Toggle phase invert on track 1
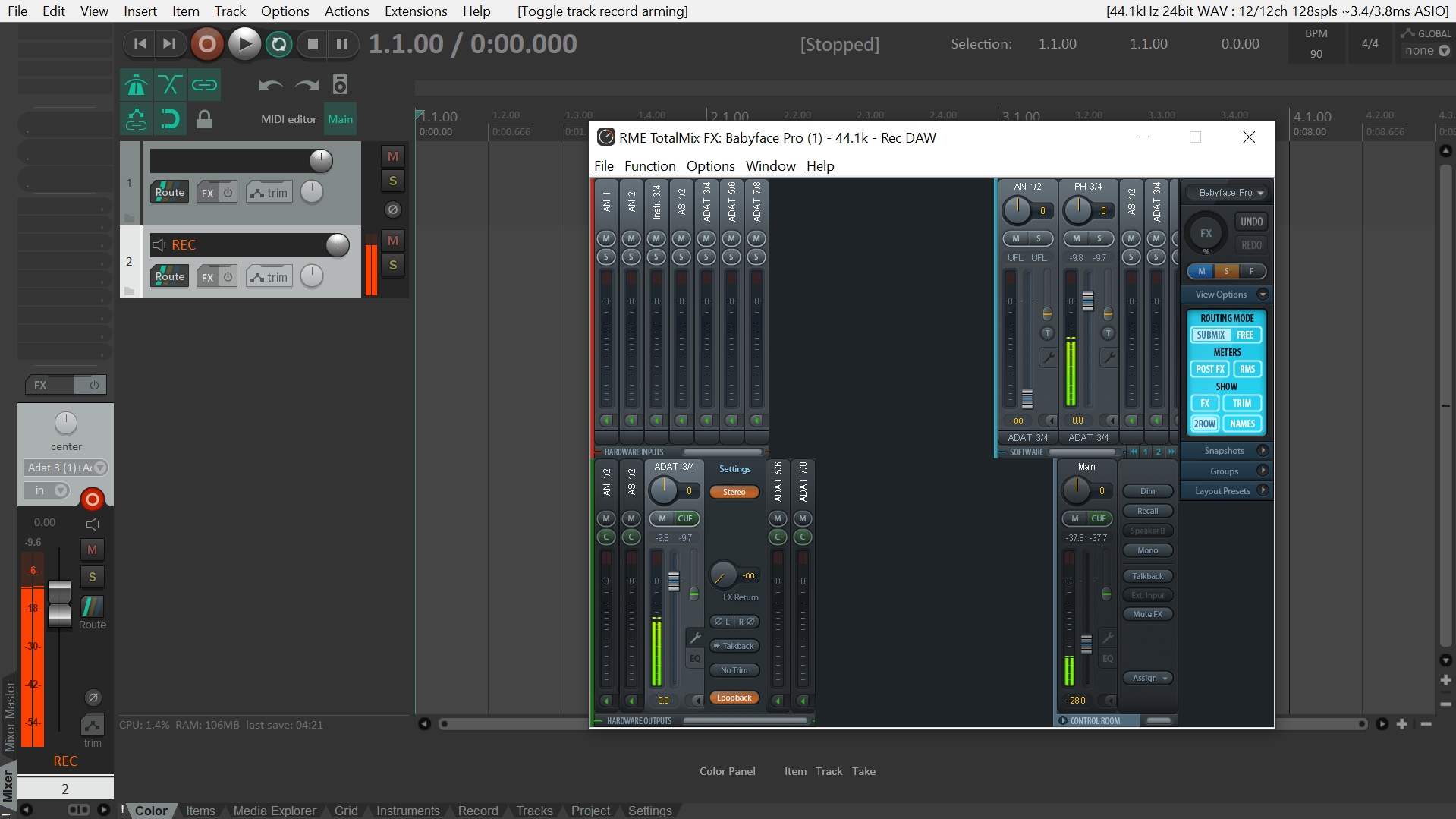This screenshot has height=819, width=1456. pos(392,209)
